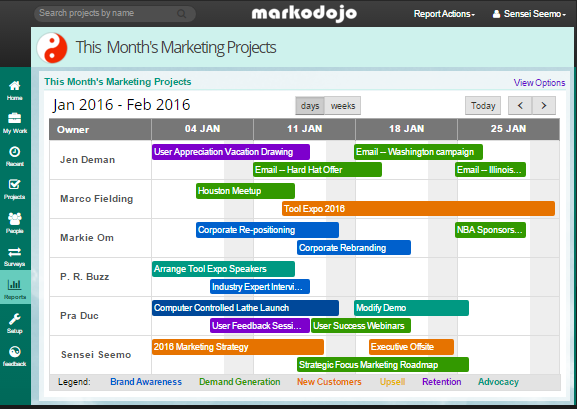Image resolution: width=577 pixels, height=409 pixels.
Task: Click in the project search field
Action: (114, 14)
